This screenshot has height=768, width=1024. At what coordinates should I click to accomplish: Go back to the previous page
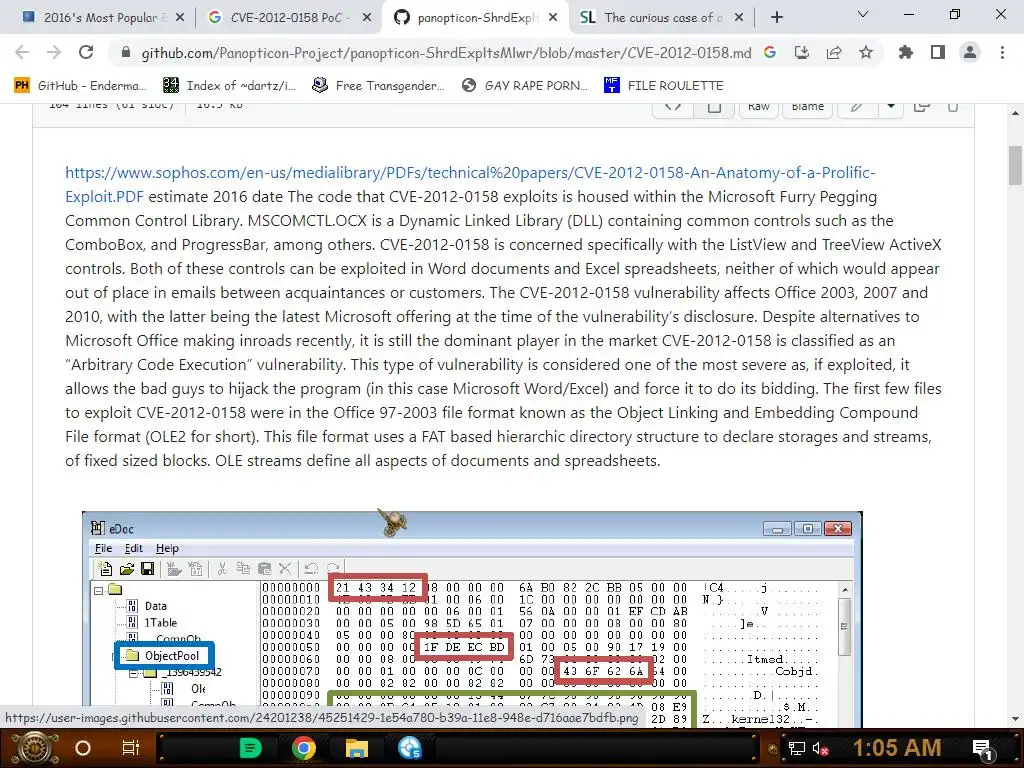pos(22,52)
